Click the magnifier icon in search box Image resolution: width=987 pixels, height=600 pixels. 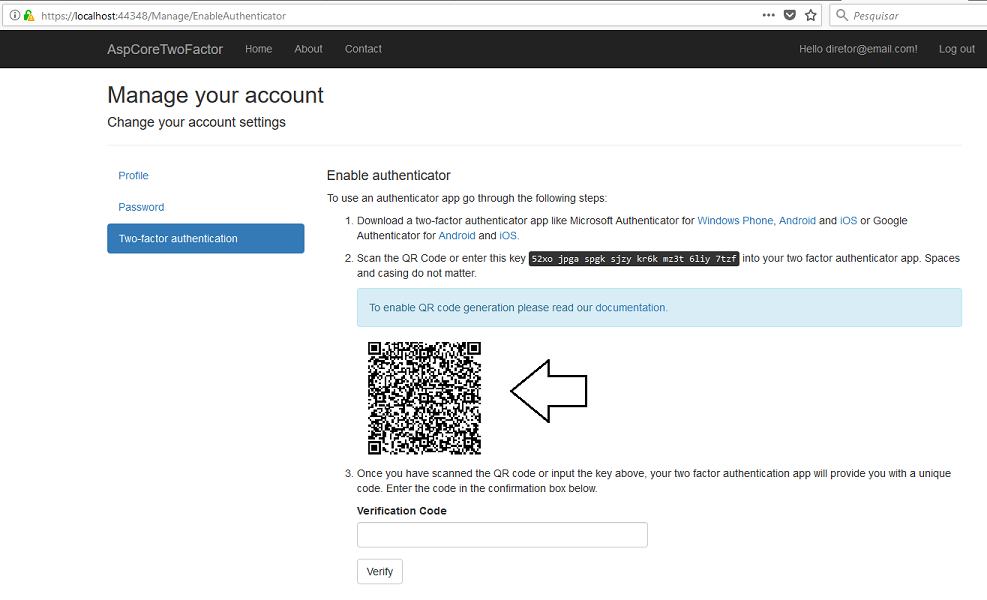click(x=842, y=15)
